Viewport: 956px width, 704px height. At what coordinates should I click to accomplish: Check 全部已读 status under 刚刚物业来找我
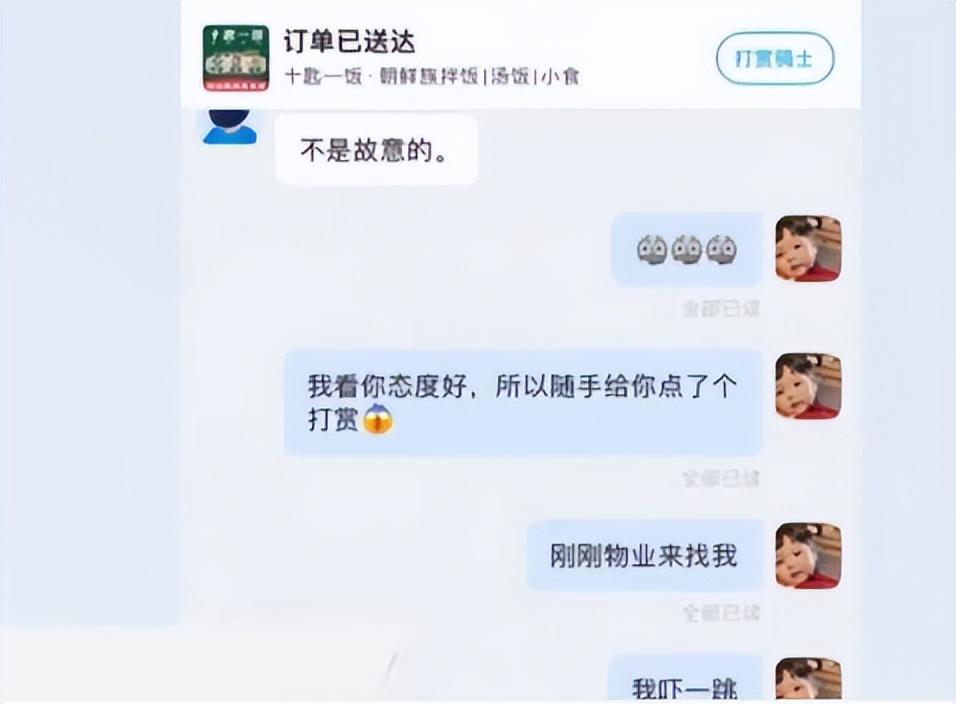tap(721, 613)
